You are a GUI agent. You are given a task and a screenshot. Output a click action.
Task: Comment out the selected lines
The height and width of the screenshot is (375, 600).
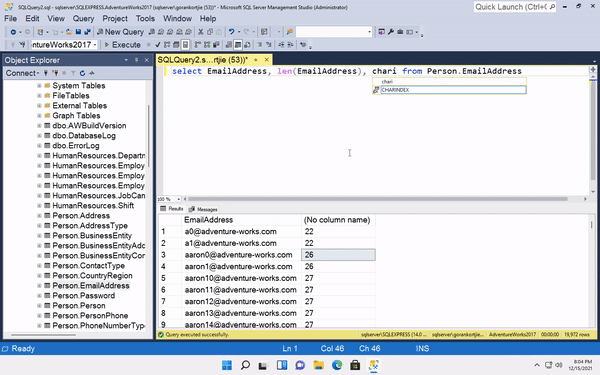(259, 45)
